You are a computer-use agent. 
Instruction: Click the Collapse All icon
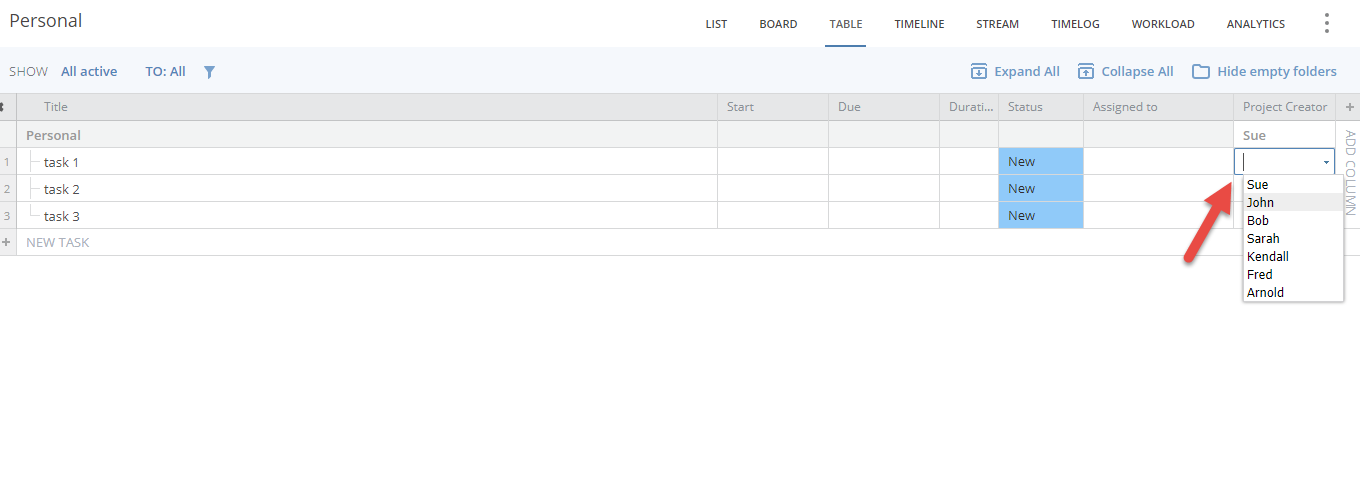coord(1086,72)
